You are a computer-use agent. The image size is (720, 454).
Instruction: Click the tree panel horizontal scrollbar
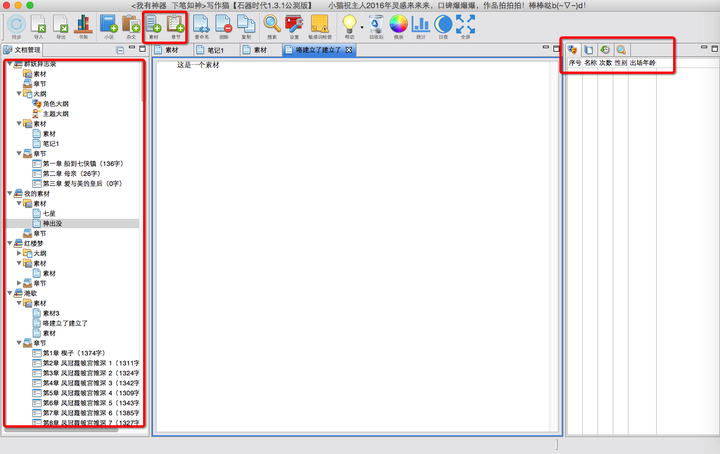point(62,430)
